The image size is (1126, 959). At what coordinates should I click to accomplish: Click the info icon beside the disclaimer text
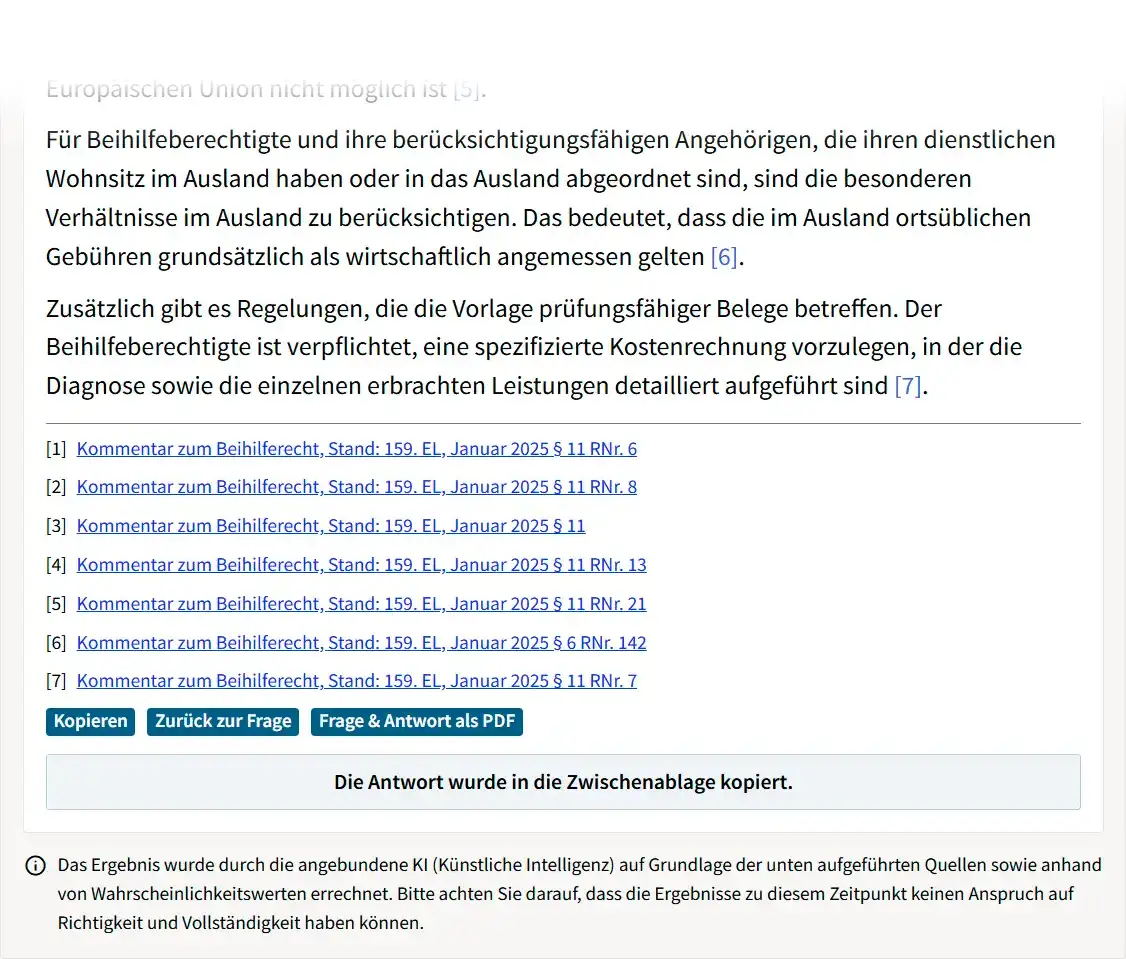[37, 866]
